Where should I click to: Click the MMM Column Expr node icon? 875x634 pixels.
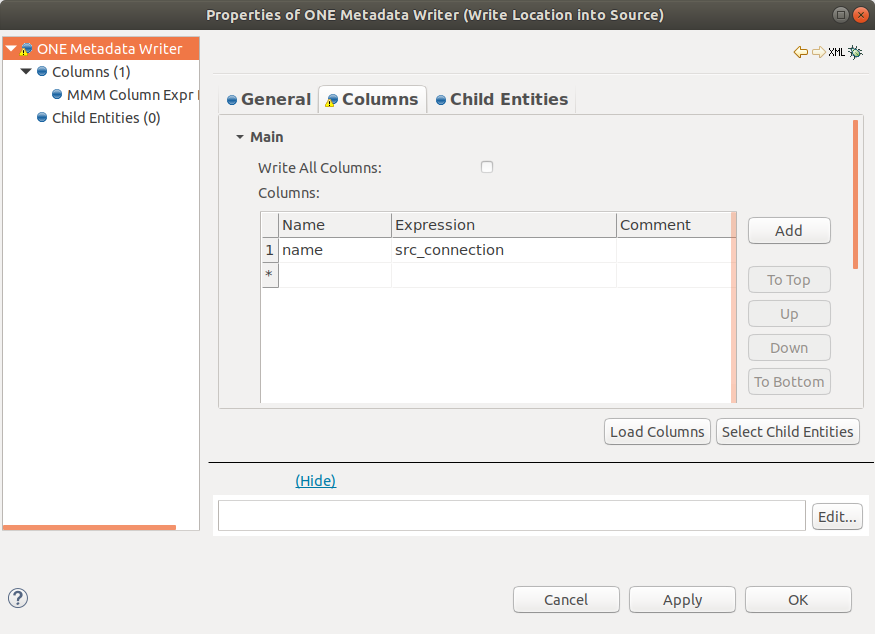(x=57, y=95)
